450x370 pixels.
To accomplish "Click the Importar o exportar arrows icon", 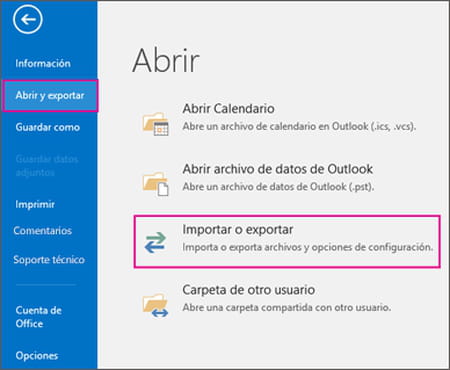I will (155, 242).
